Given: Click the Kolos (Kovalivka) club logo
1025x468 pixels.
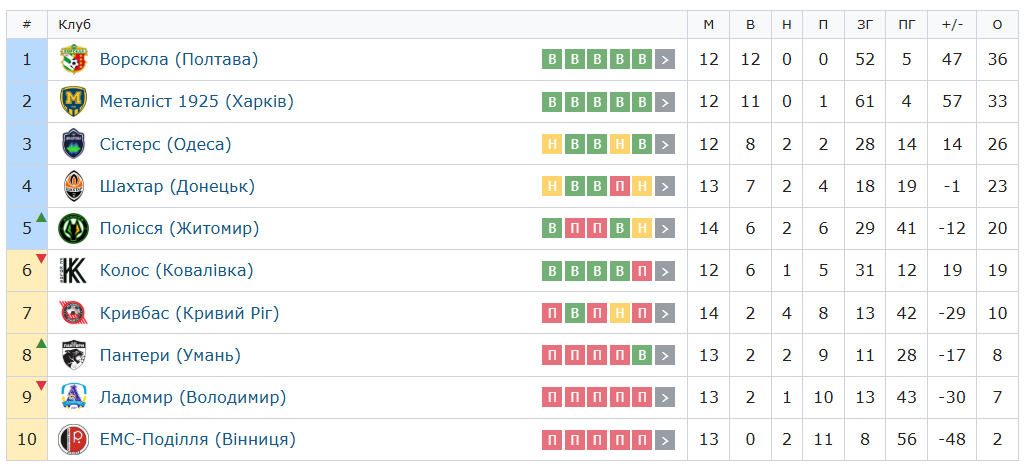Looking at the screenshot, I should 74,270.
